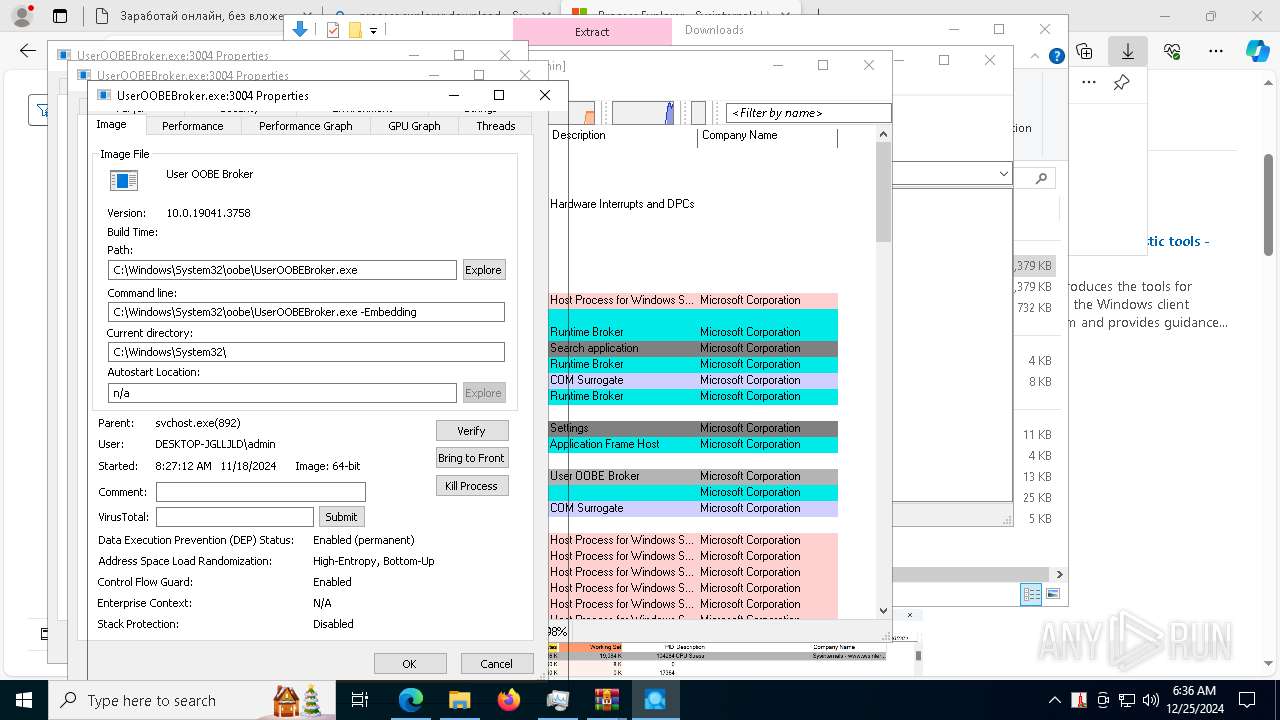Open Microsoft Edge from the taskbar
Viewport: 1280px width, 720px height.
[x=411, y=700]
